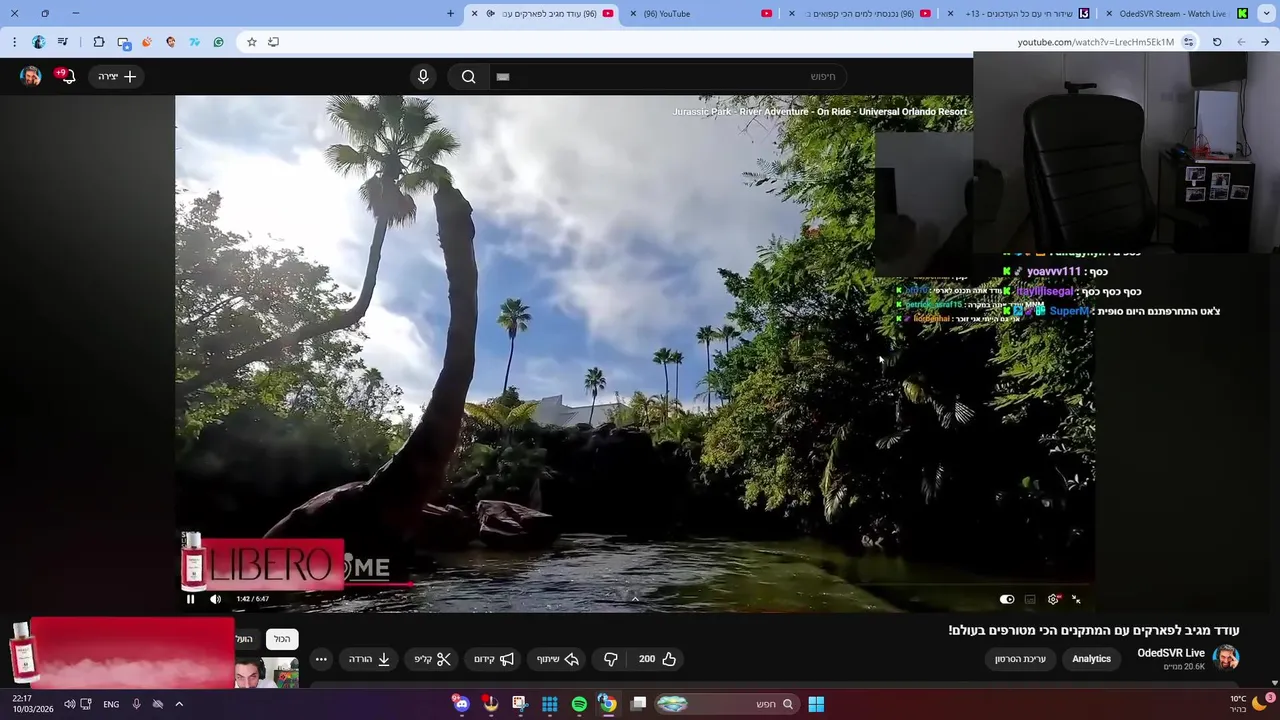Click the קידום promote button

pyautogui.click(x=494, y=659)
